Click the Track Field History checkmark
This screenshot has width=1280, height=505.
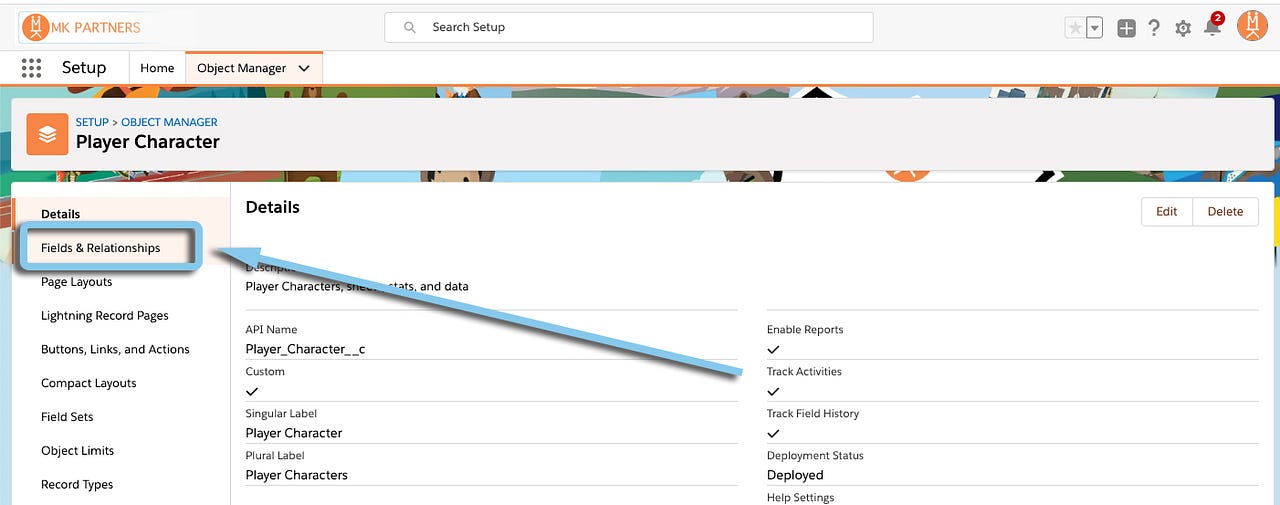(773, 433)
